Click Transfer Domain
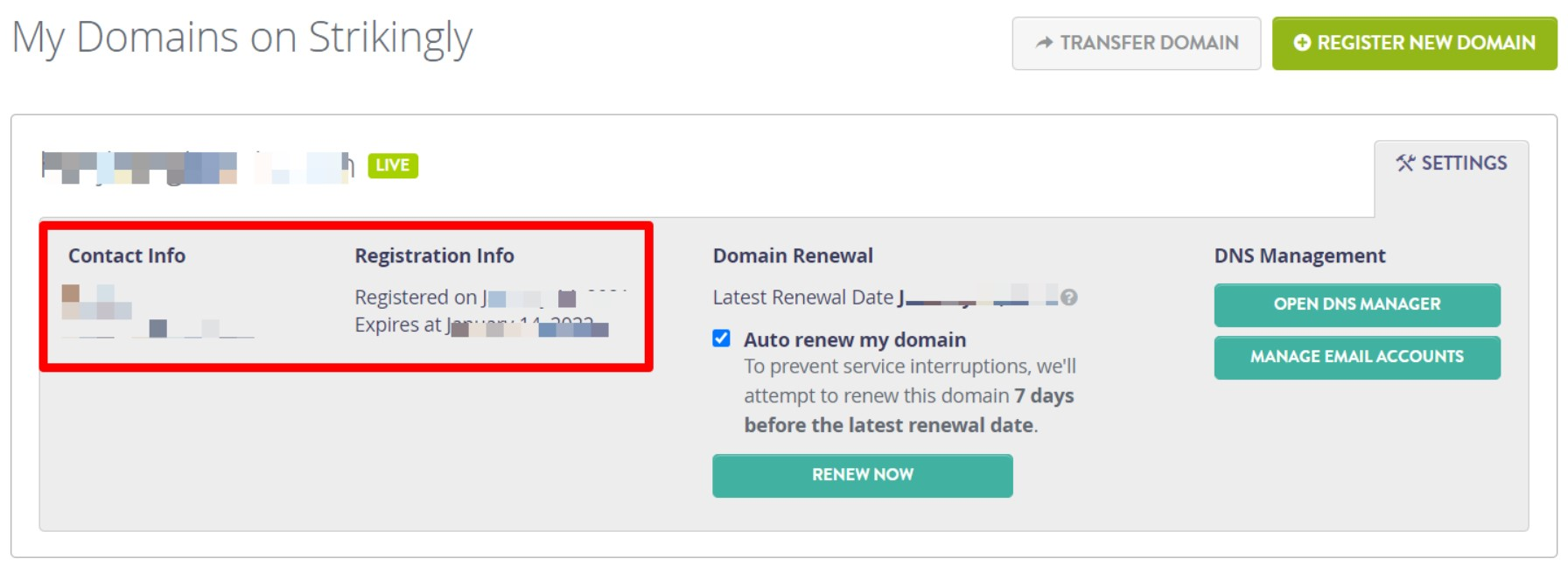The width and height of the screenshot is (1568, 573). click(1136, 42)
